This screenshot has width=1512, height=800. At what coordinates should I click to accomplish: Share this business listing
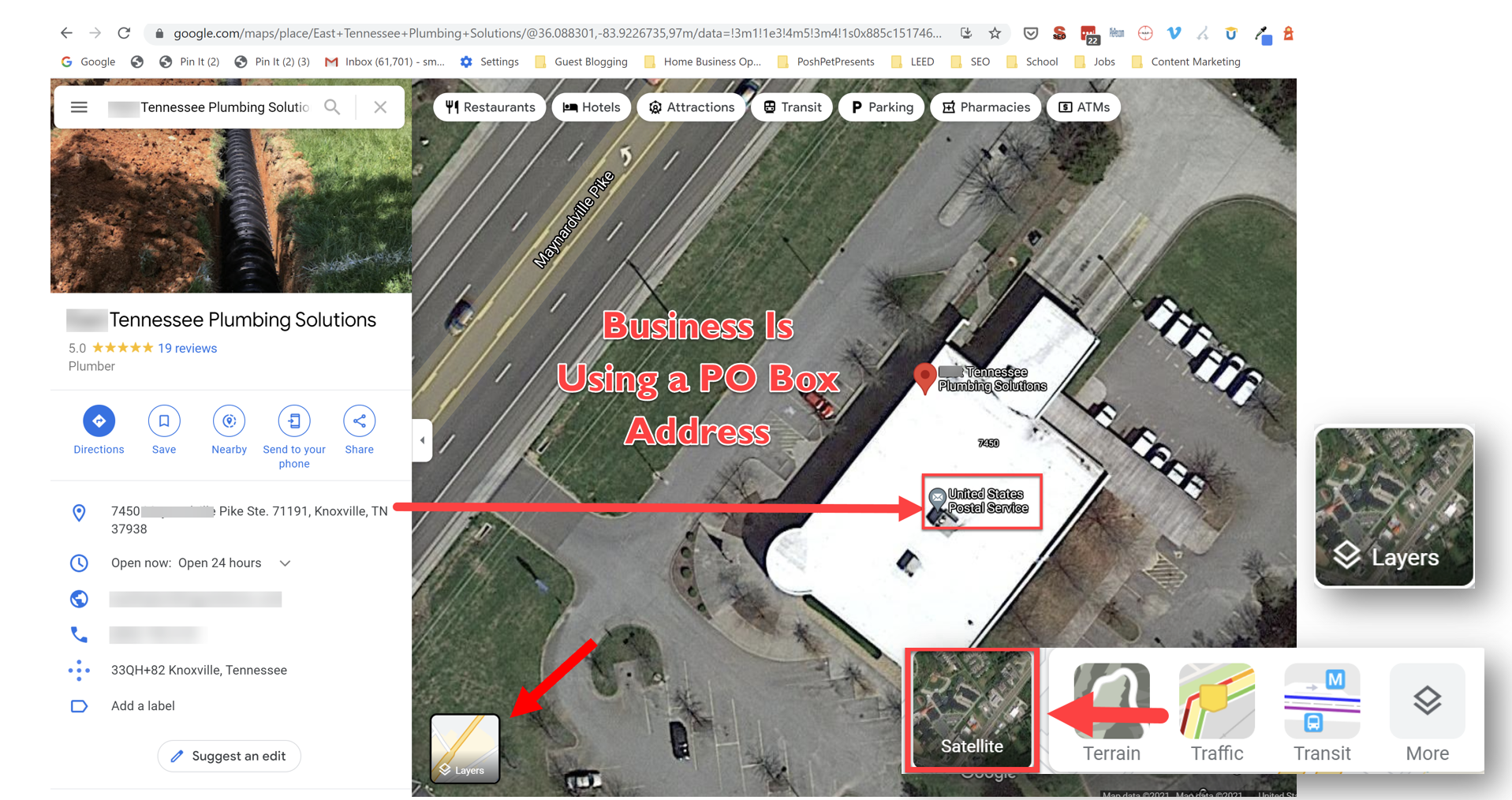coord(359,421)
